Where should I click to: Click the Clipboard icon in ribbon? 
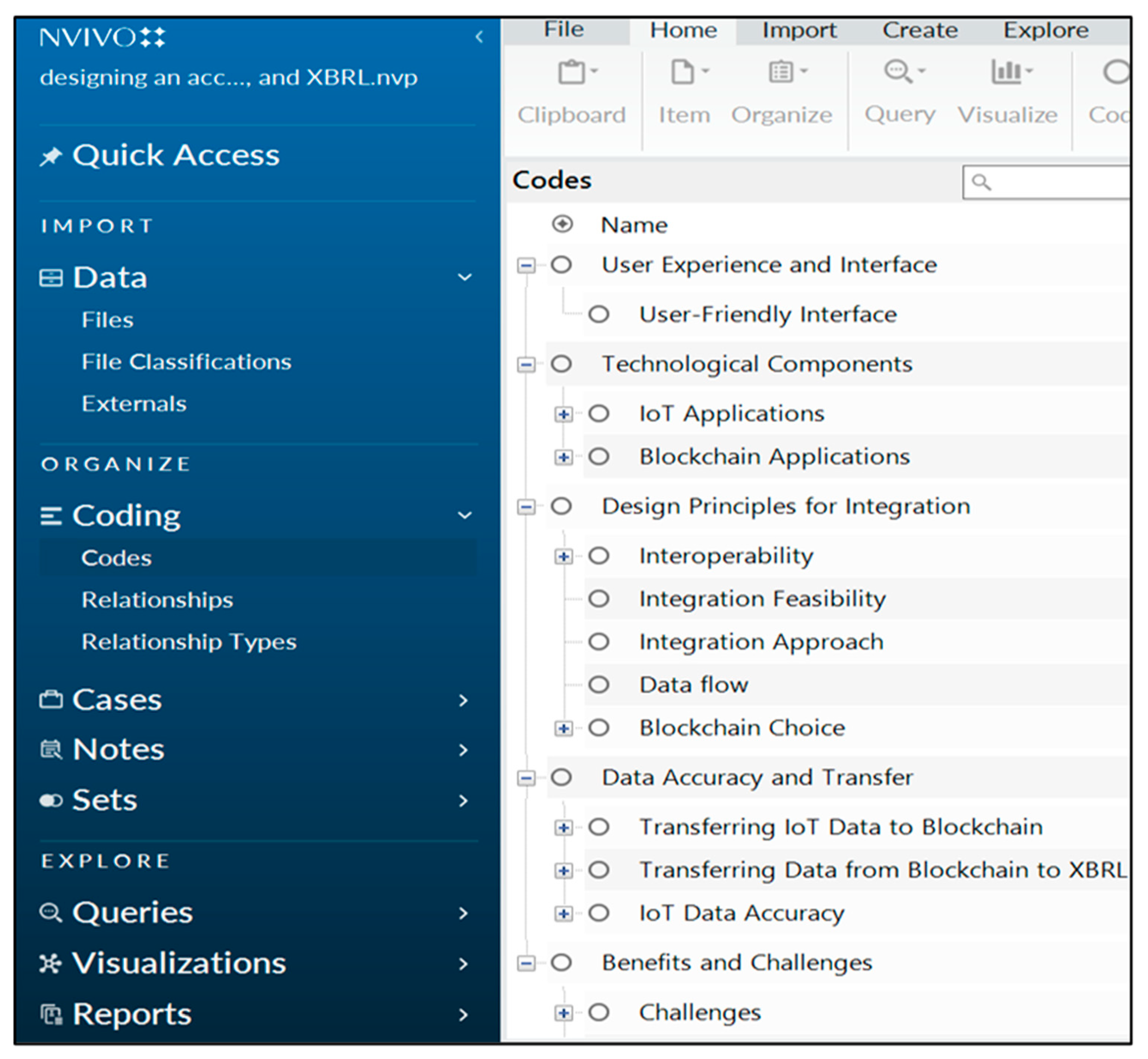click(x=571, y=73)
